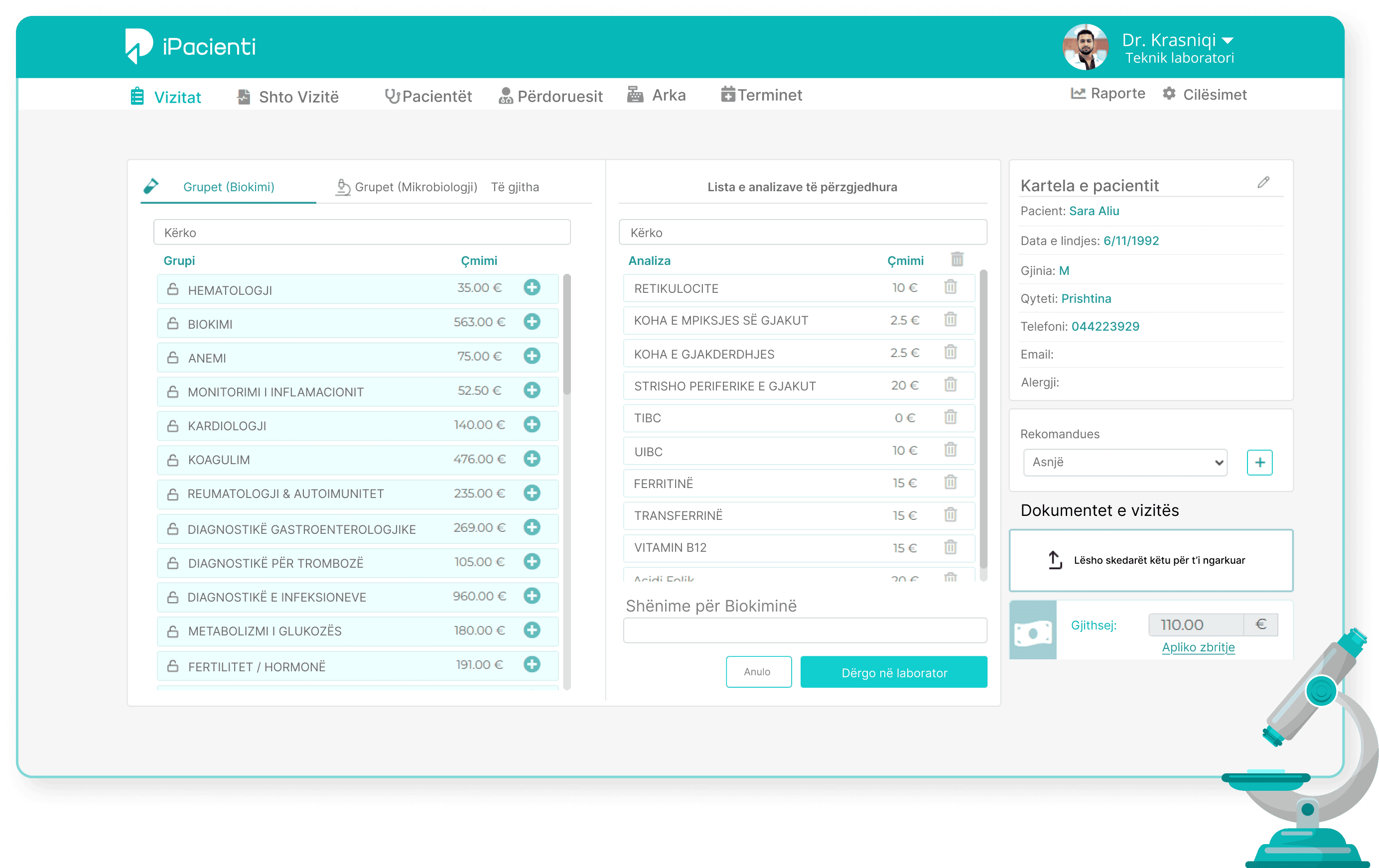Click the upload icon in documents area
1379x868 pixels.
coord(1054,560)
